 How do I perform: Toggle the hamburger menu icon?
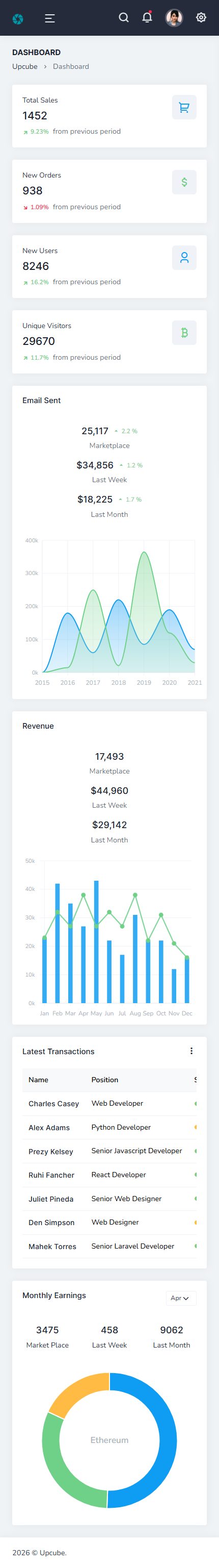point(50,18)
